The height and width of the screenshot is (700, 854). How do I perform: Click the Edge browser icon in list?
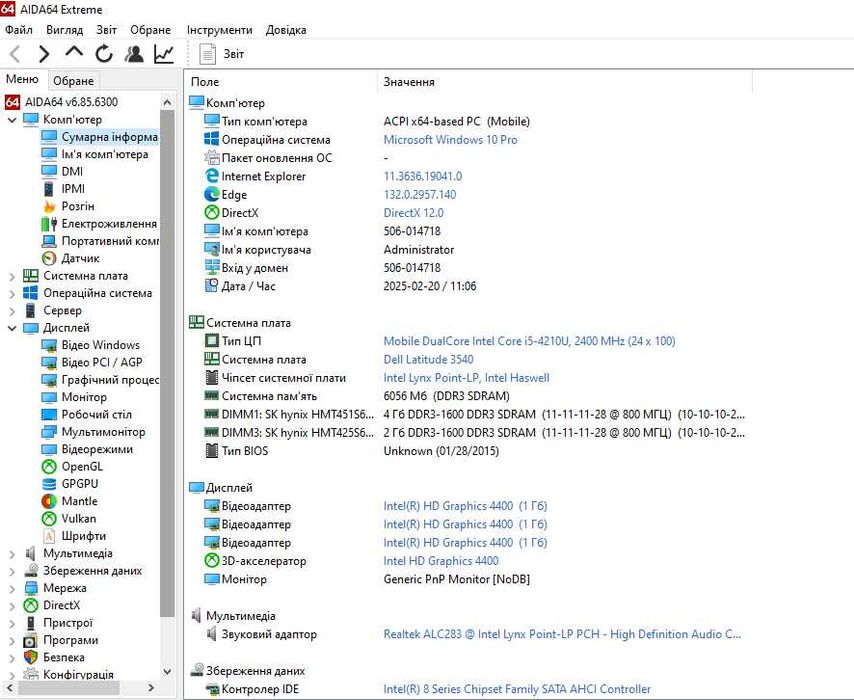[211, 194]
